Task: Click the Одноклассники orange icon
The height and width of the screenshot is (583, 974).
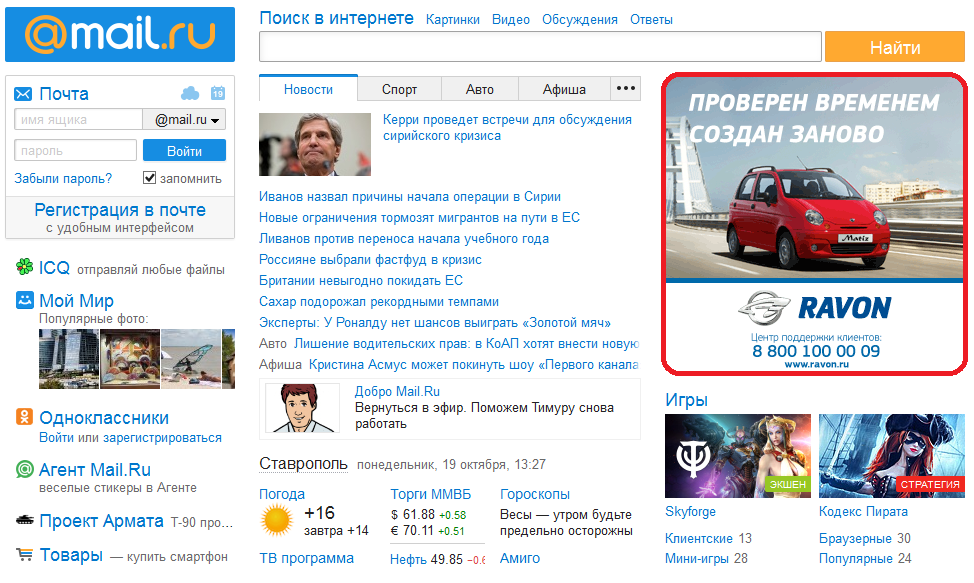Action: pyautogui.click(x=25, y=418)
